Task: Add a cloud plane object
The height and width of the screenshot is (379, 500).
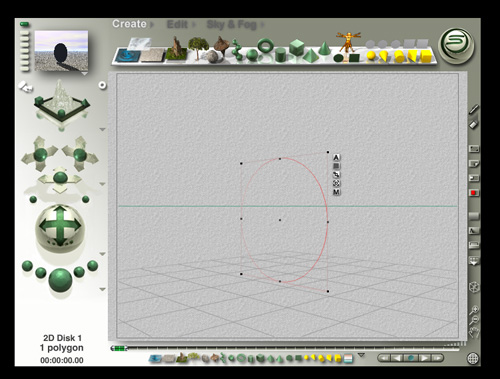Action: (x=139, y=43)
